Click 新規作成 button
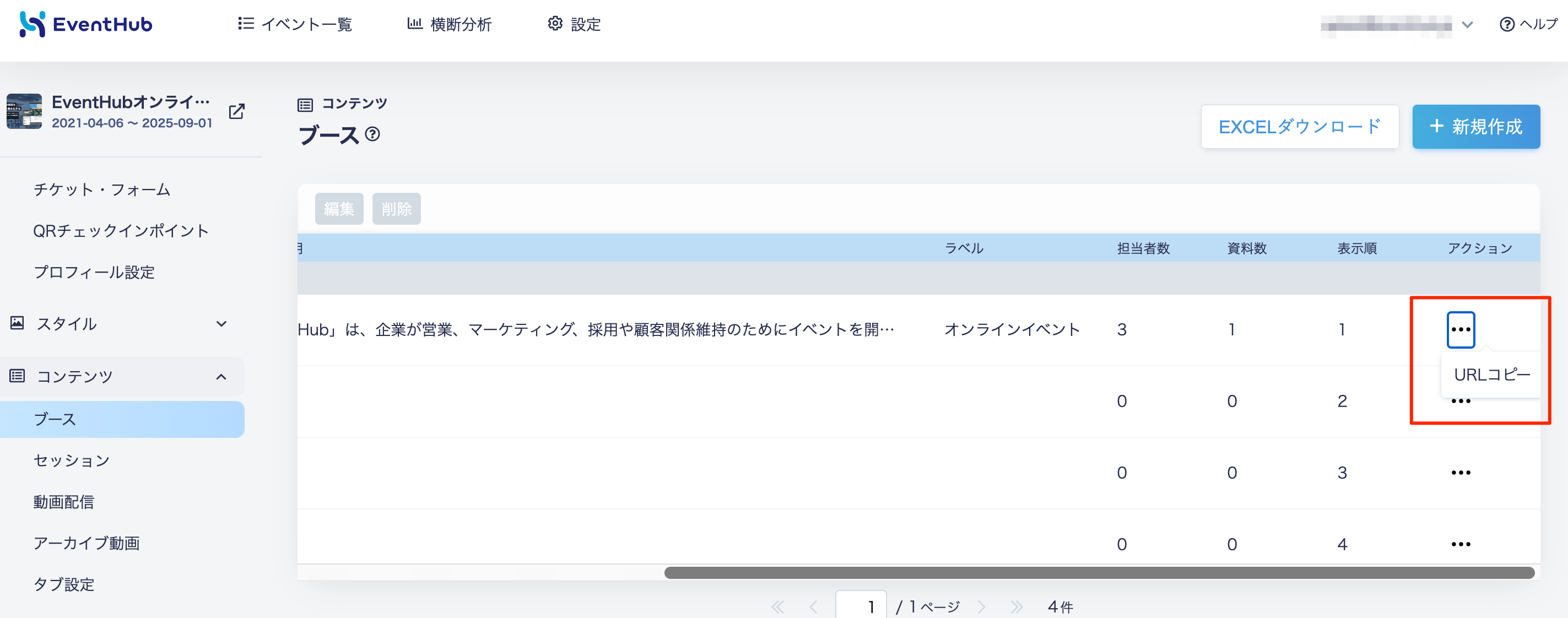The height and width of the screenshot is (618, 1568). click(1475, 127)
